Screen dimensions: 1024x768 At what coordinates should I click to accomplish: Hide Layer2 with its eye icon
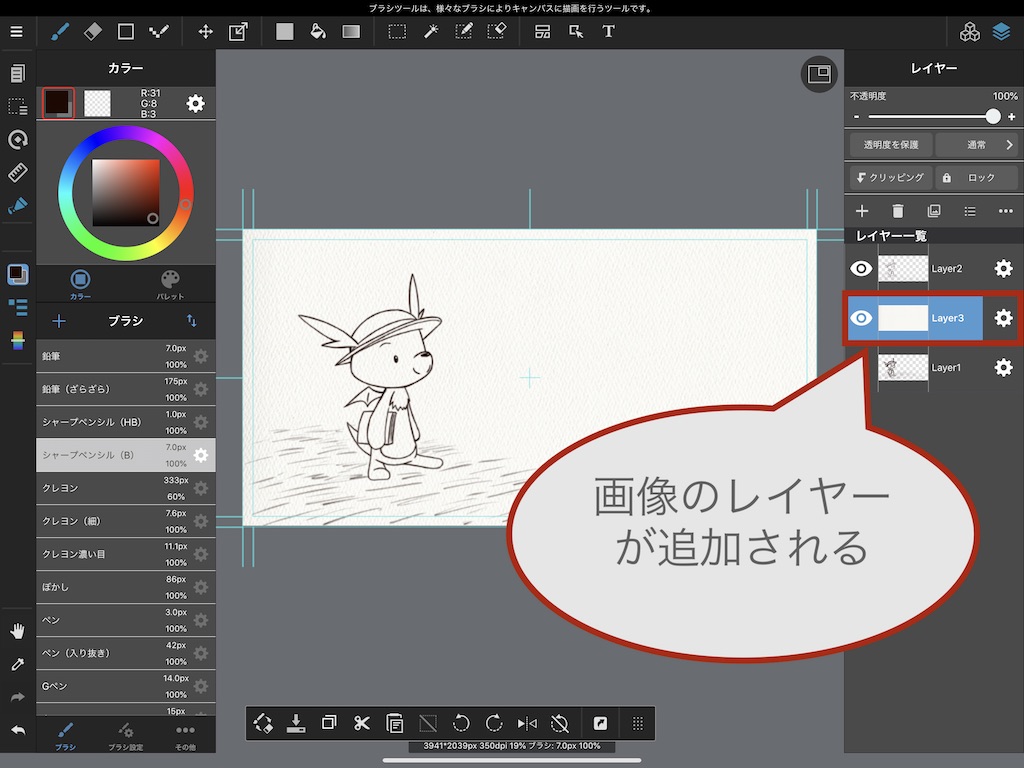click(x=861, y=268)
